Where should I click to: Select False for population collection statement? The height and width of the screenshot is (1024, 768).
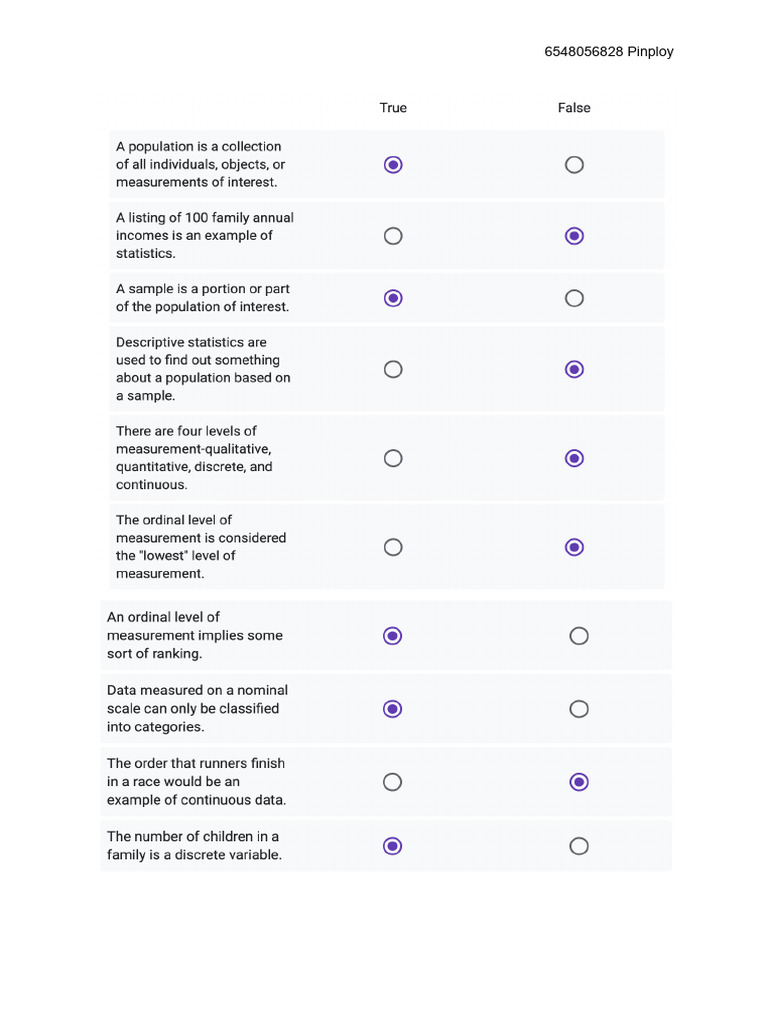click(x=574, y=165)
